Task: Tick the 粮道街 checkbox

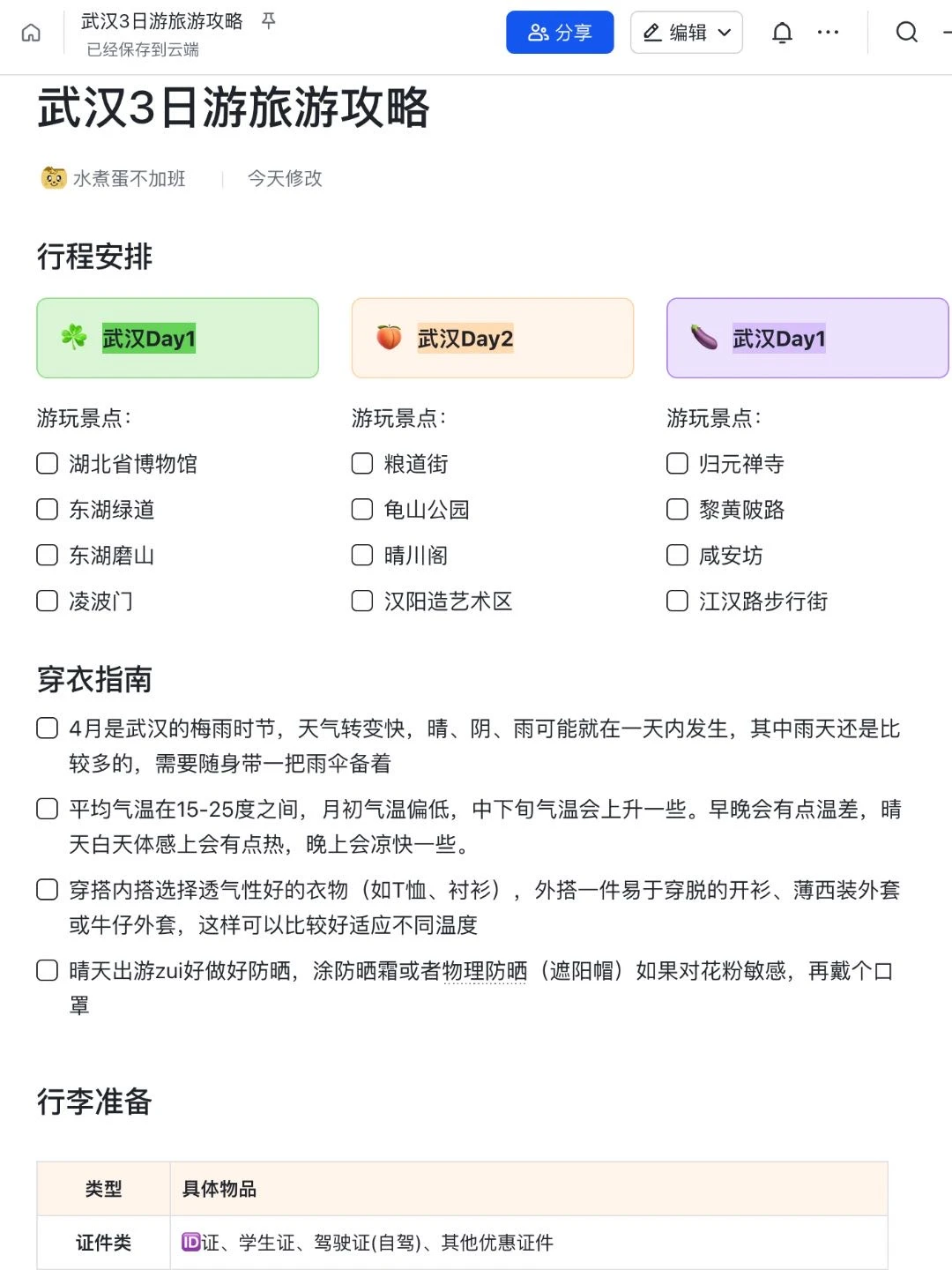Action: click(362, 464)
